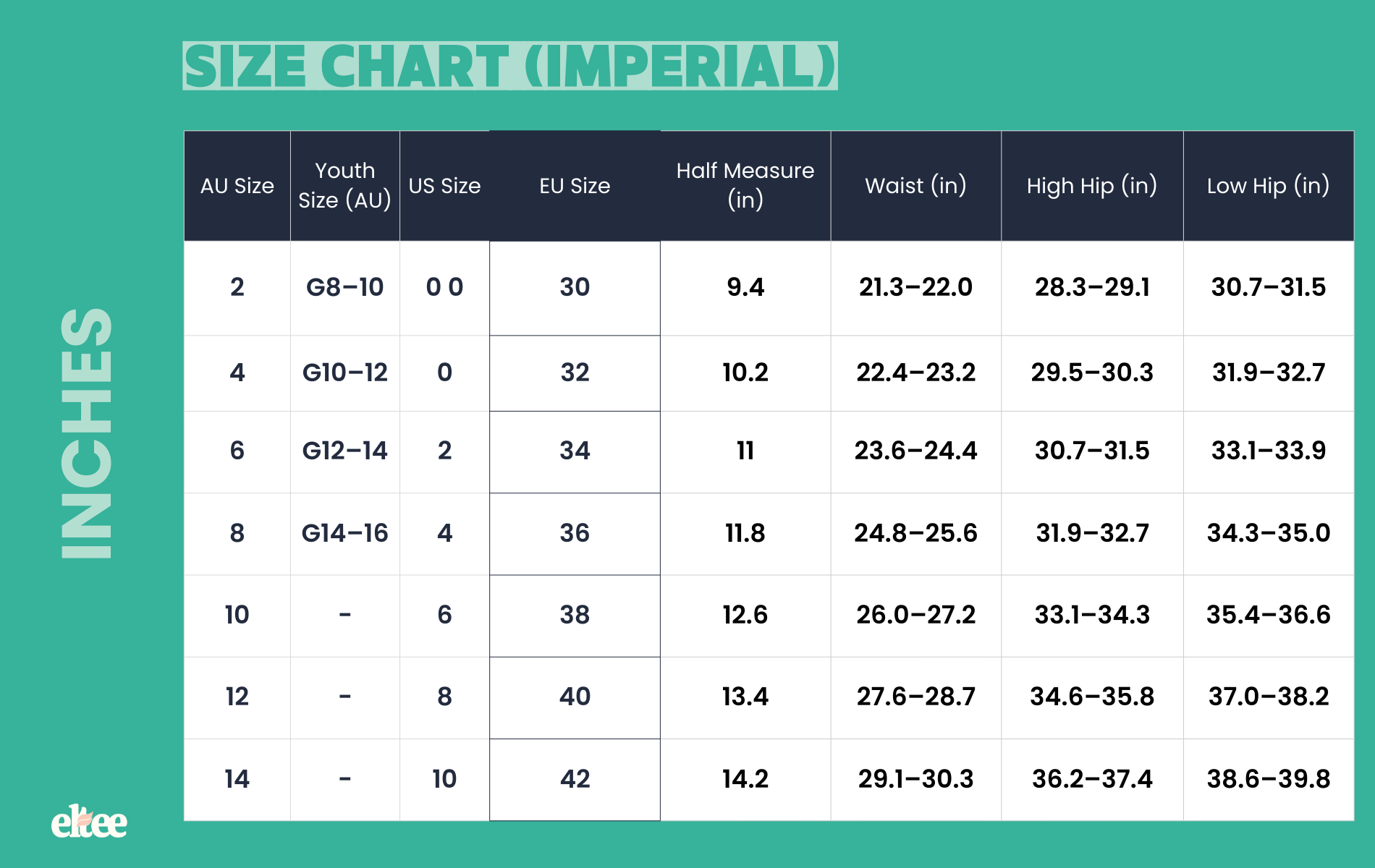This screenshot has height=868, width=1375.
Task: Click the High Hip (in) header
Action: click(1092, 186)
